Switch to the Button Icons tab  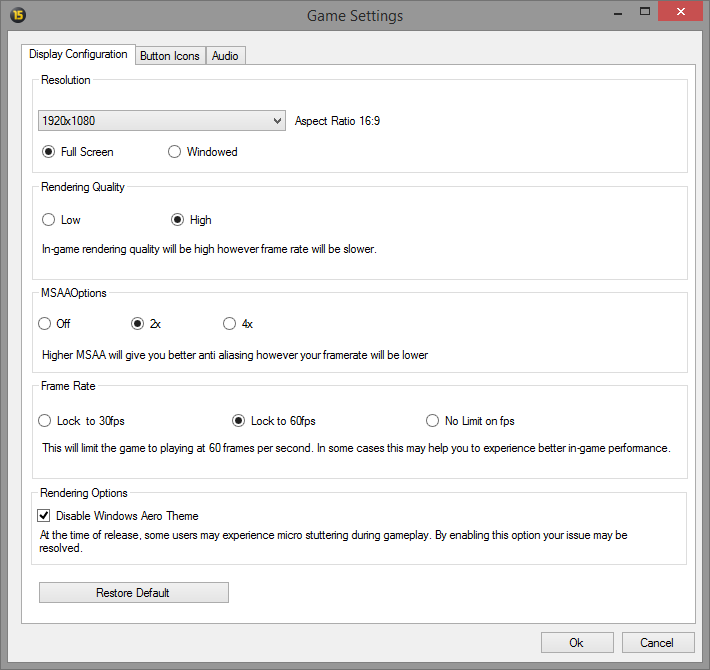pyautogui.click(x=169, y=56)
